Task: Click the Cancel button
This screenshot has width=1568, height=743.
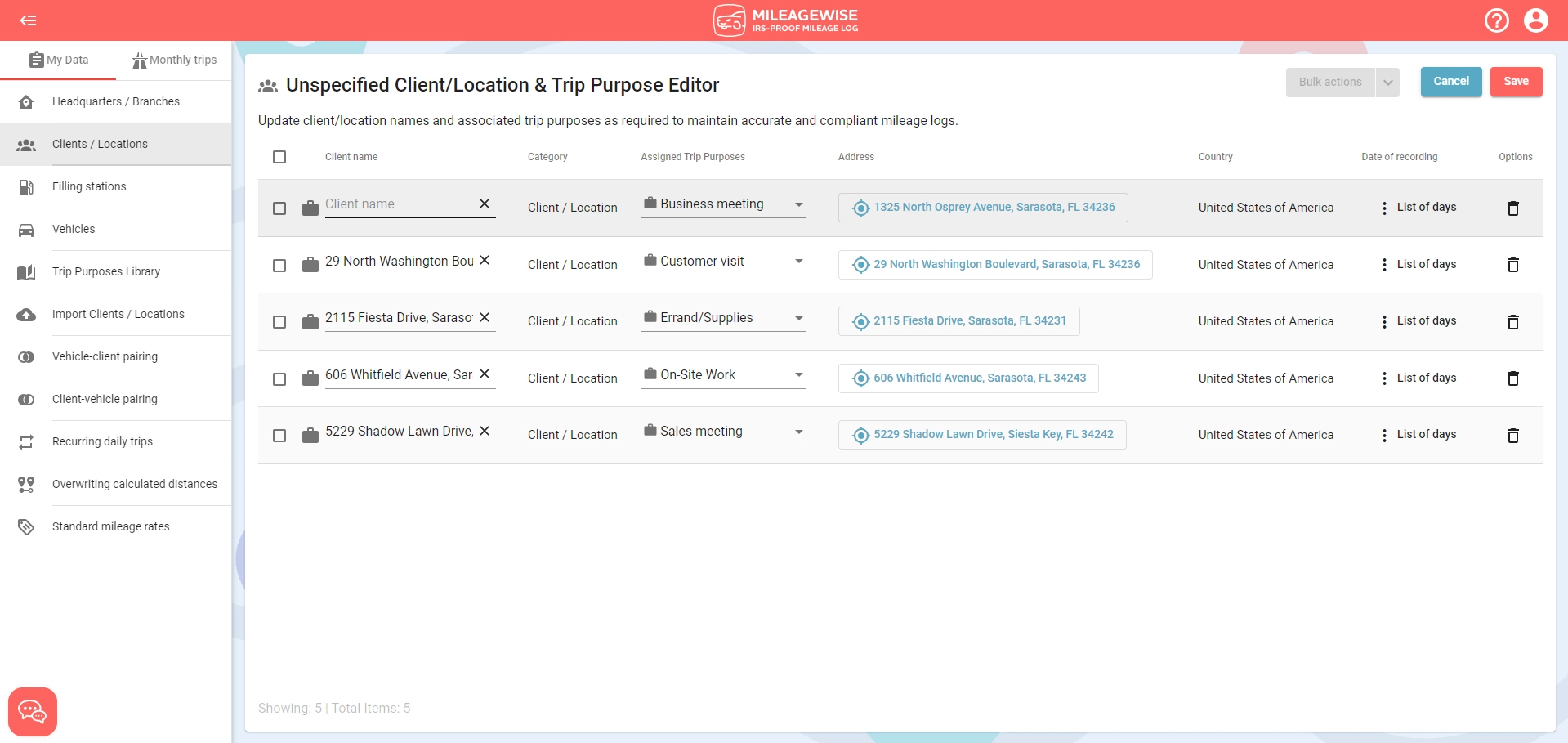Action: pyautogui.click(x=1450, y=82)
